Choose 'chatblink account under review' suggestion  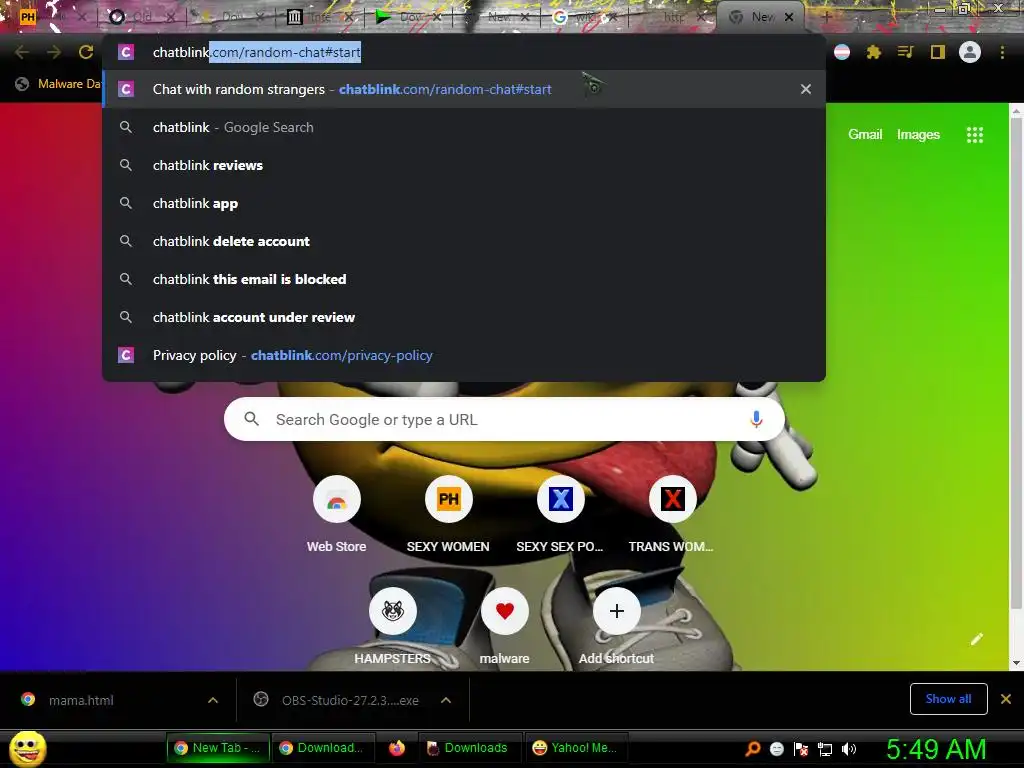464,317
